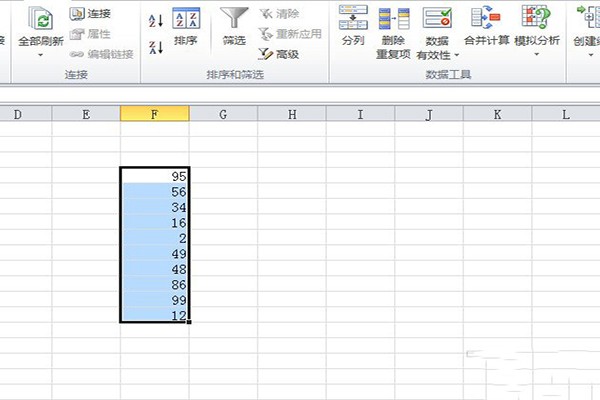Expand the Refresh All dropdown arrow
The image size is (600, 400).
41,55
